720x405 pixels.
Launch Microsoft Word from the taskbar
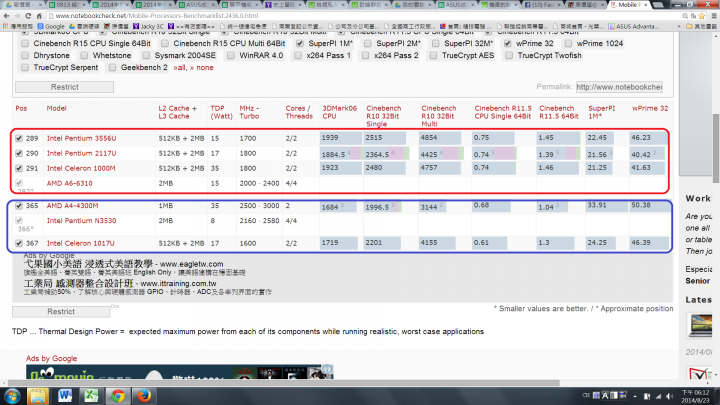pos(65,396)
